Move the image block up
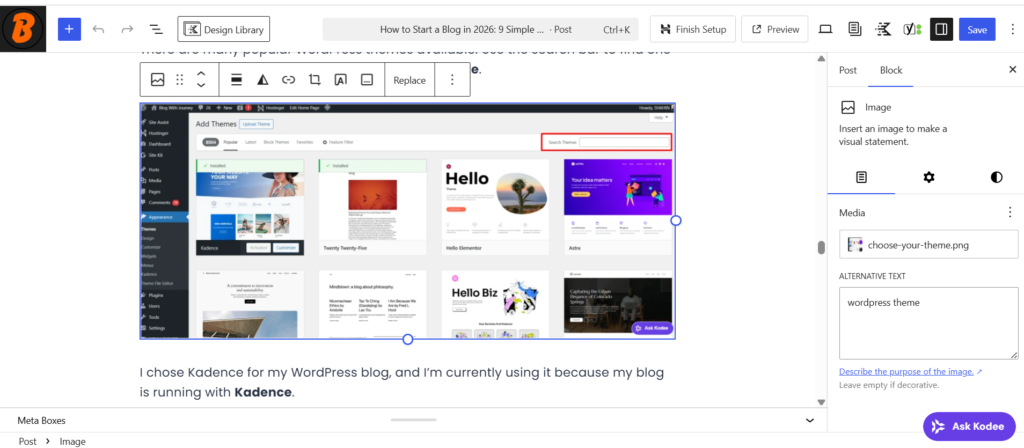Screen dimensions: 1024x448 click(x=201, y=74)
